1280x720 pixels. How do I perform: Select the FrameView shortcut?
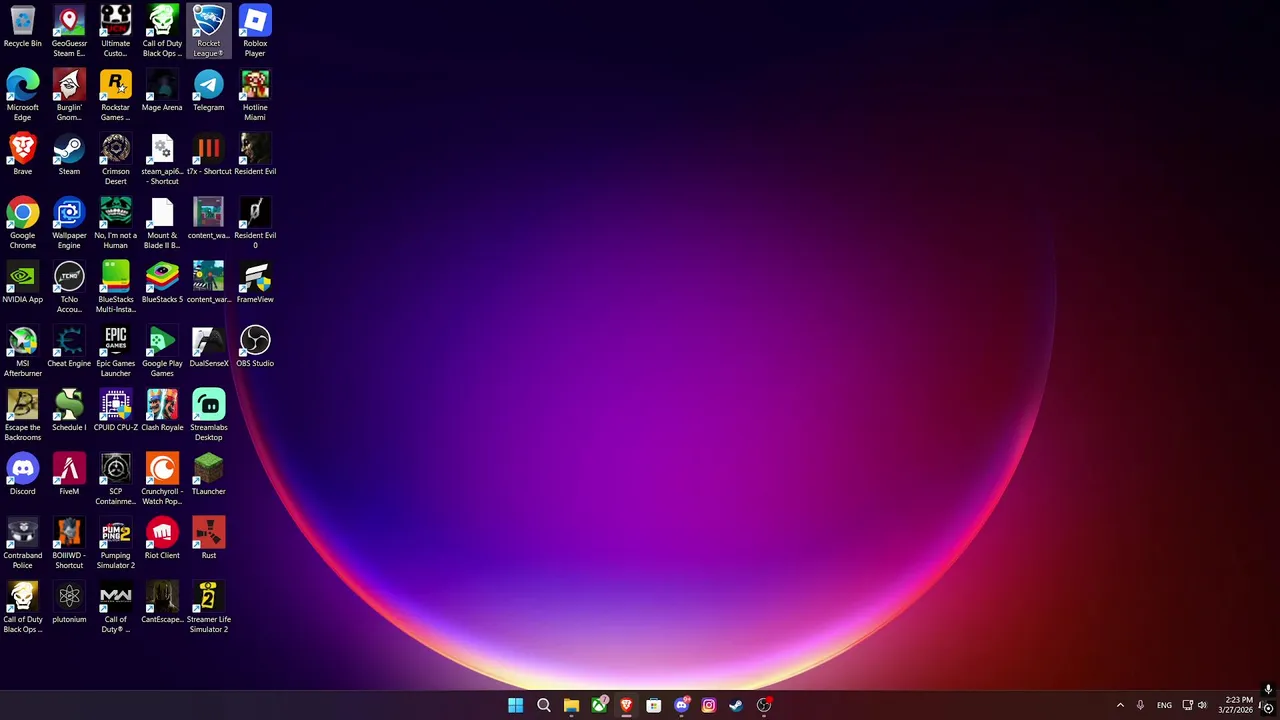(x=255, y=283)
